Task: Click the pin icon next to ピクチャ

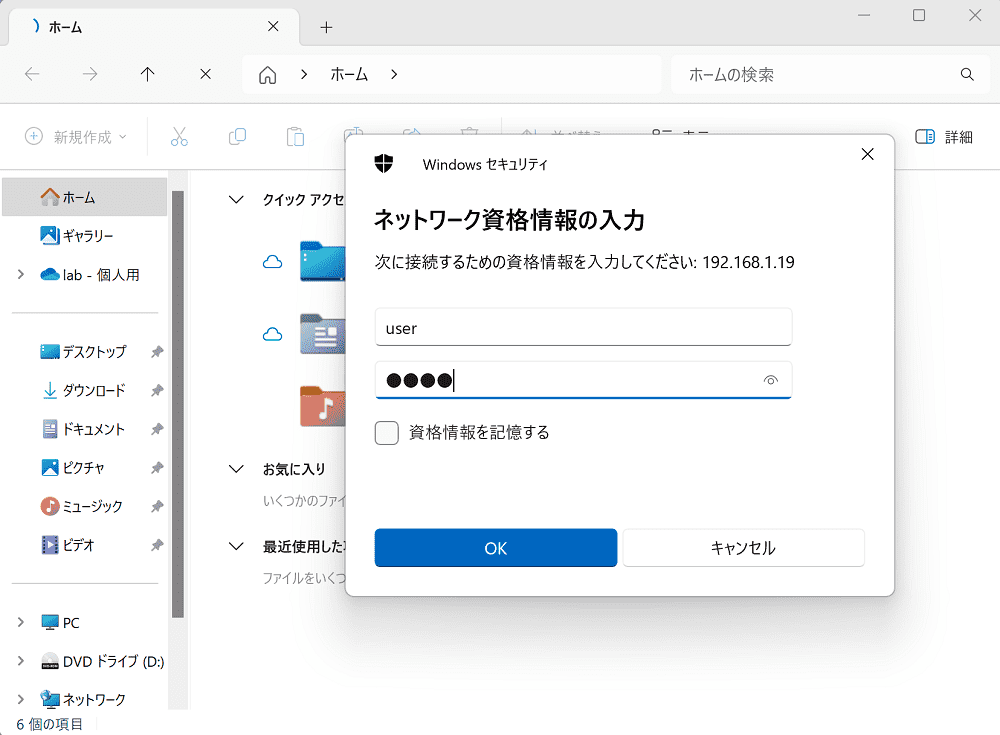Action: pyautogui.click(x=157, y=468)
